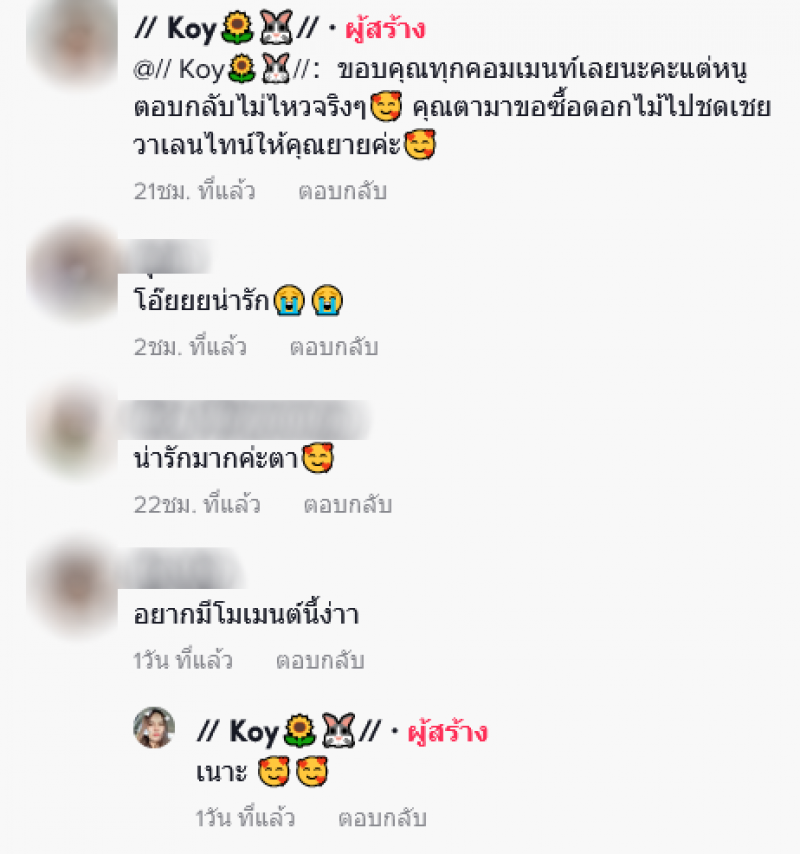The width and height of the screenshot is (800, 854).
Task: Click ตอบกลับ under the อยากมีโมเมนต์นี้ comment
Action: click(x=320, y=661)
